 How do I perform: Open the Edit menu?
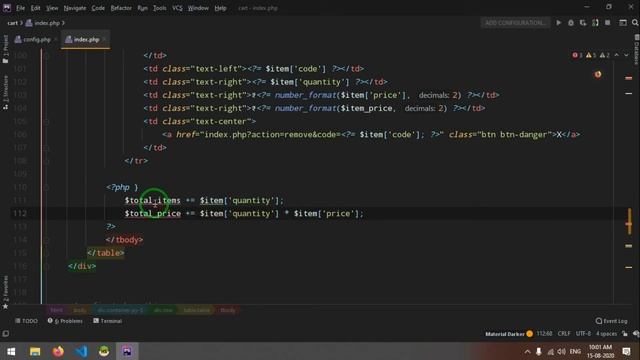tap(36, 8)
